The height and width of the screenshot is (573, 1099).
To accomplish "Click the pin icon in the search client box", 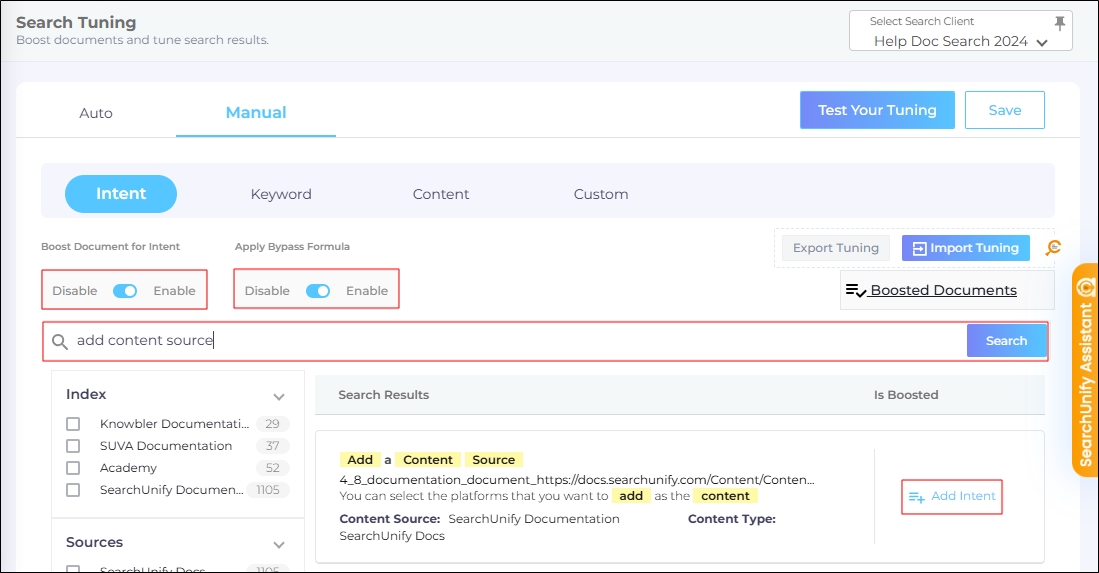I will 1060,22.
